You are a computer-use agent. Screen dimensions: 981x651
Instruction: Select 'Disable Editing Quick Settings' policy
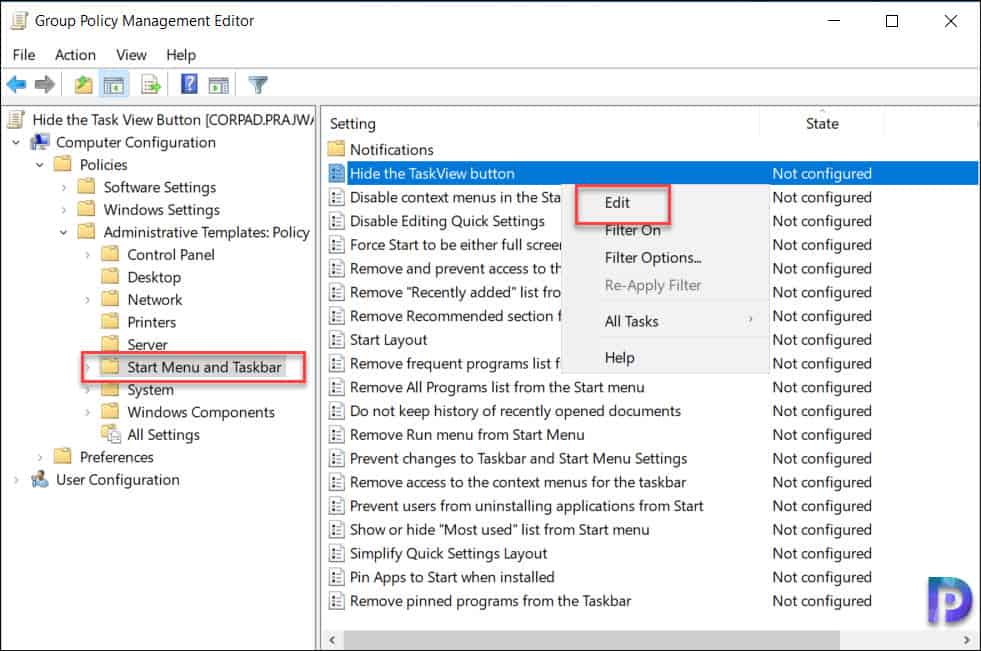[447, 221]
